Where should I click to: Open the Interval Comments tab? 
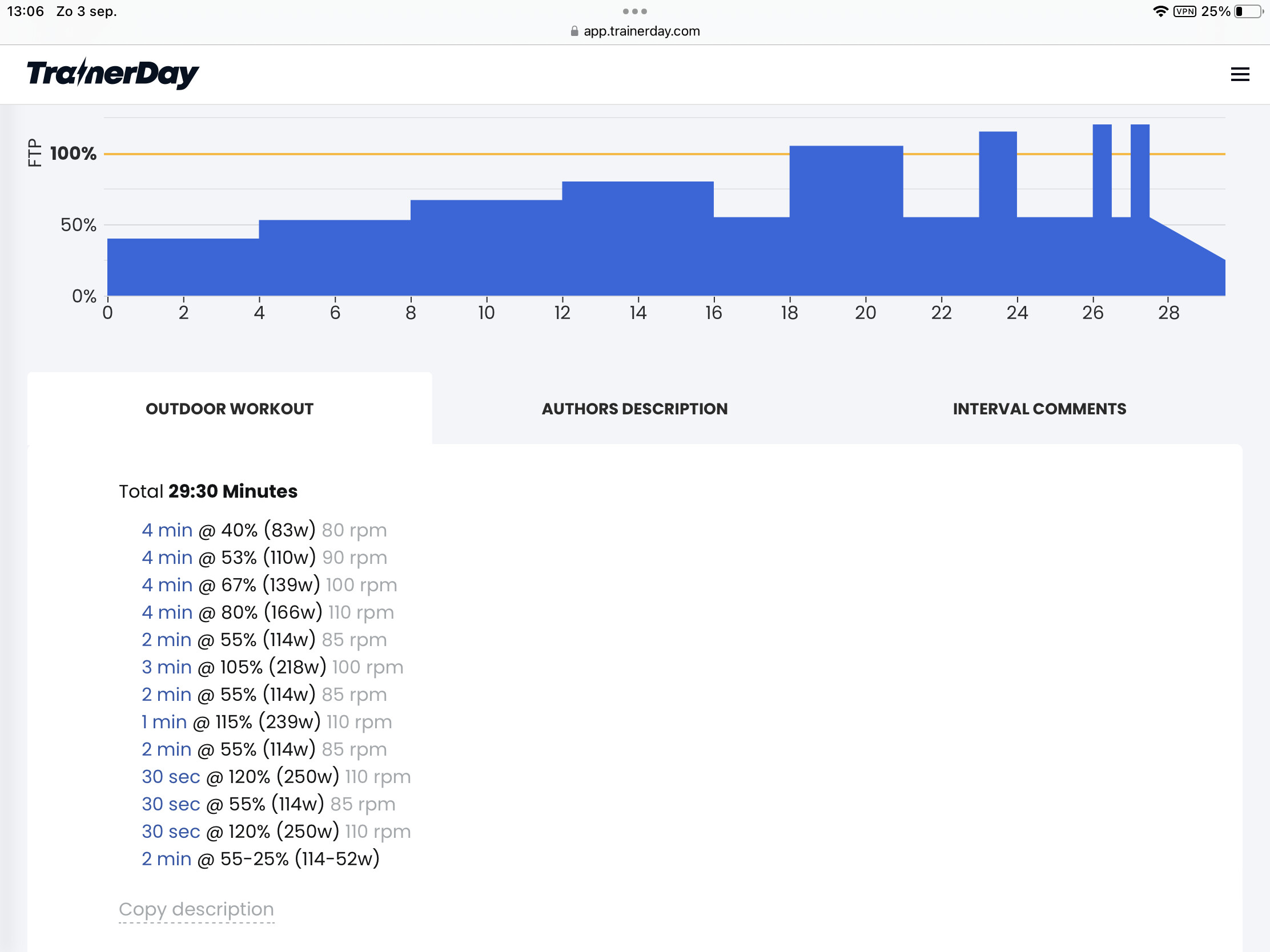1039,409
